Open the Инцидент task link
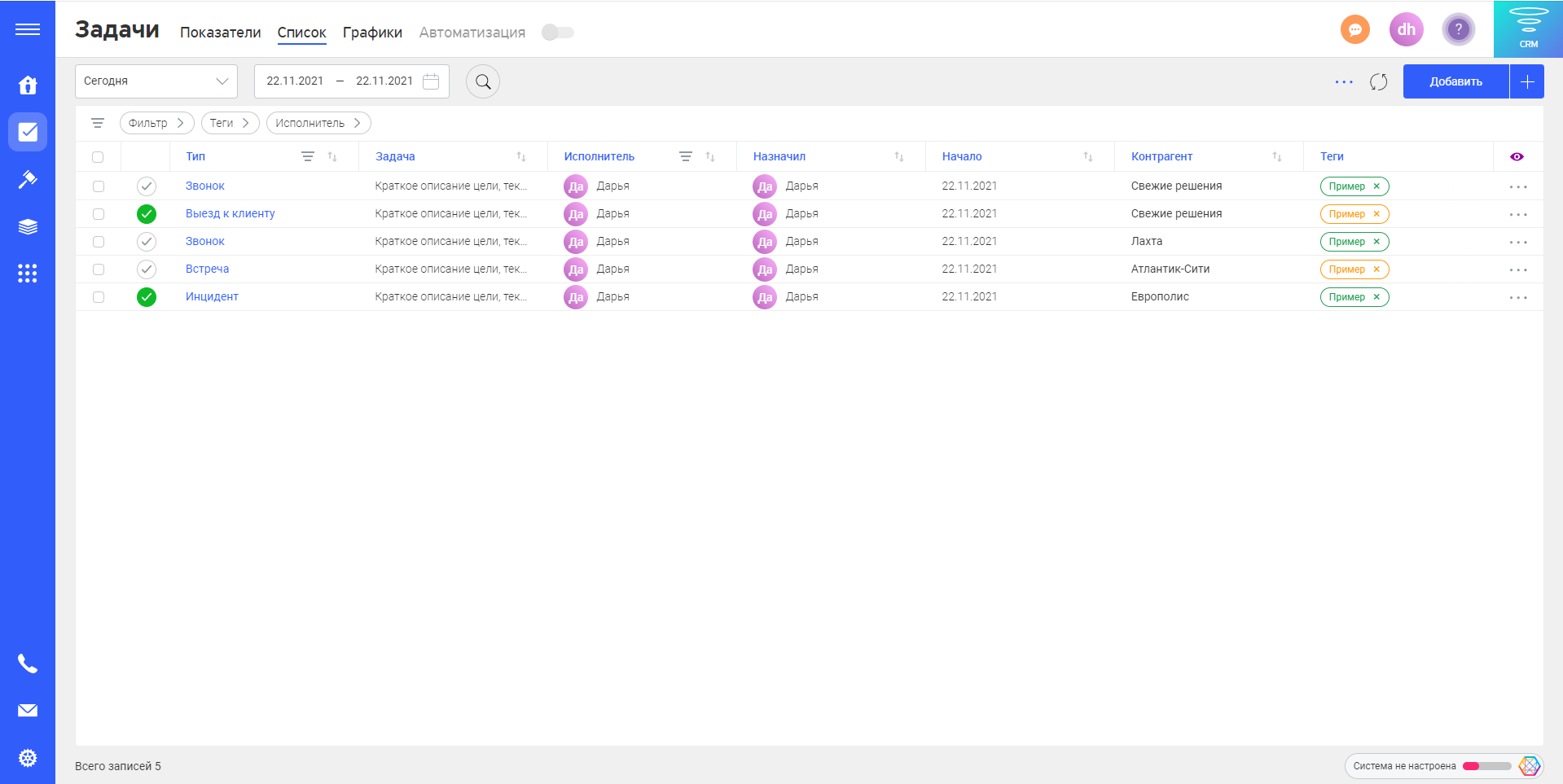1563x784 pixels. tap(212, 296)
